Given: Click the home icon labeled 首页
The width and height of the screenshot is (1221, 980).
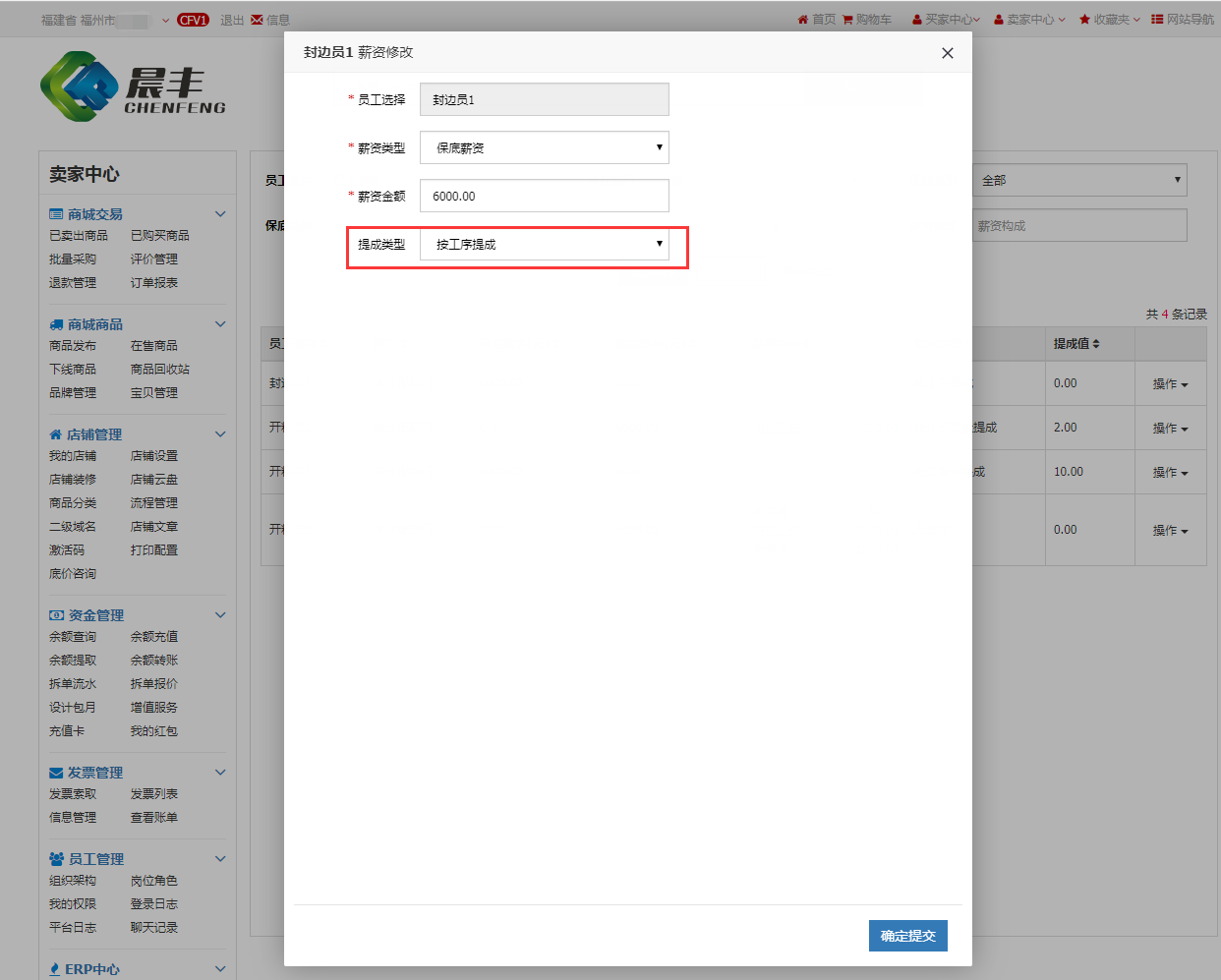Looking at the screenshot, I should (803, 20).
